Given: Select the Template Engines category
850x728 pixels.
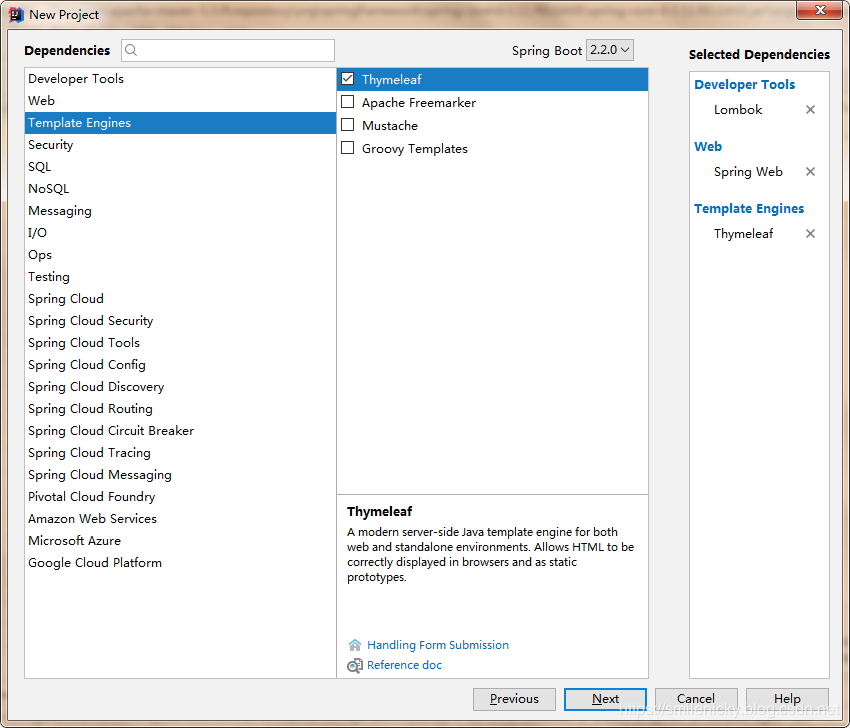Looking at the screenshot, I should tap(180, 123).
